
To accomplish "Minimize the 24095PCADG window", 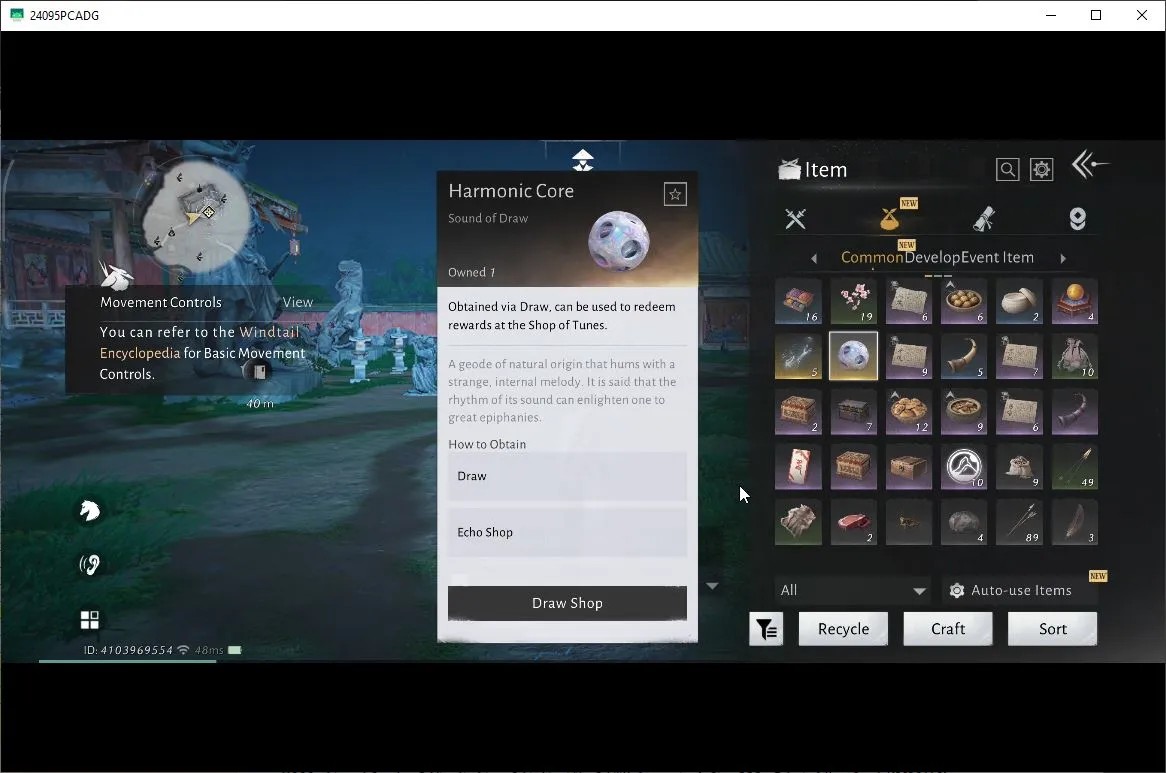I will [x=1050, y=15].
